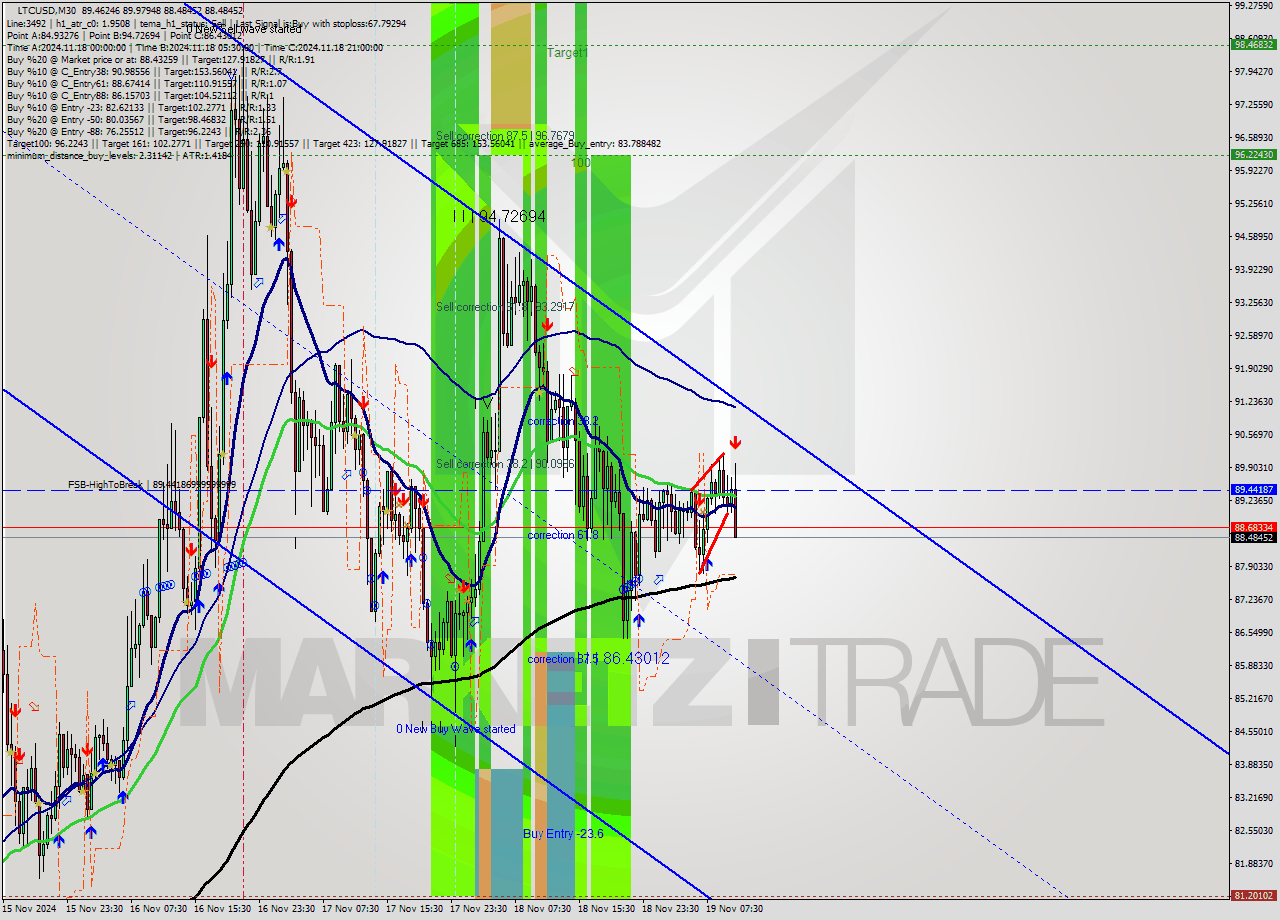Select the '17 Nov 23:30' time axis label
Viewport: 1280px width, 920px height.
click(x=478, y=909)
